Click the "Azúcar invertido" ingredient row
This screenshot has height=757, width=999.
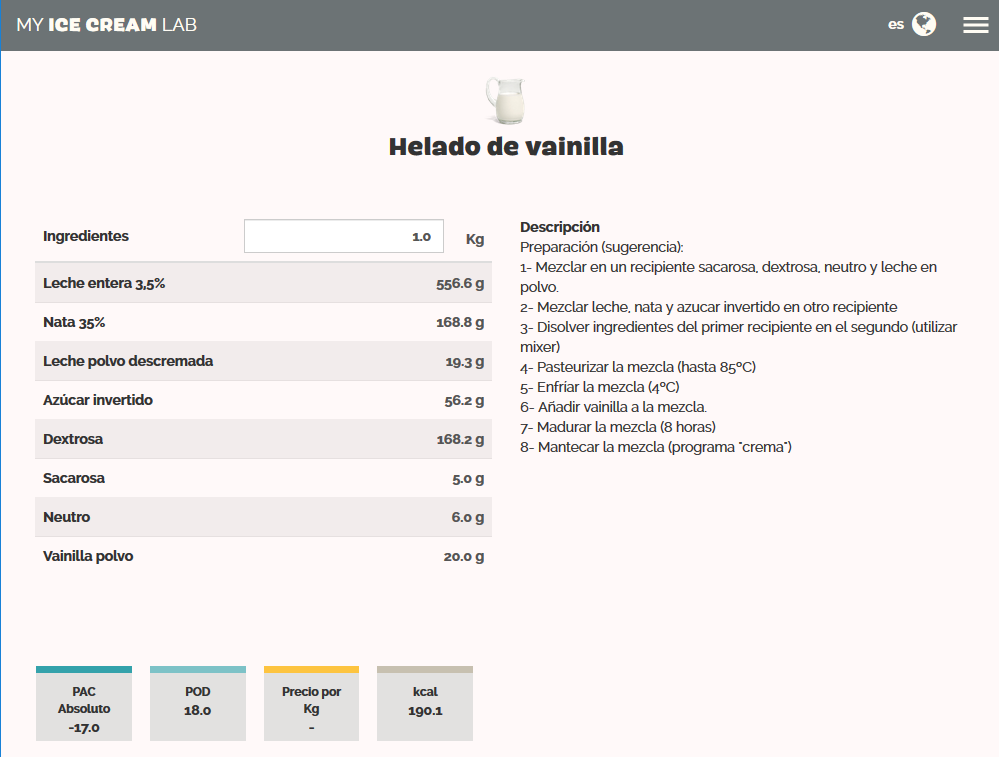(263, 400)
